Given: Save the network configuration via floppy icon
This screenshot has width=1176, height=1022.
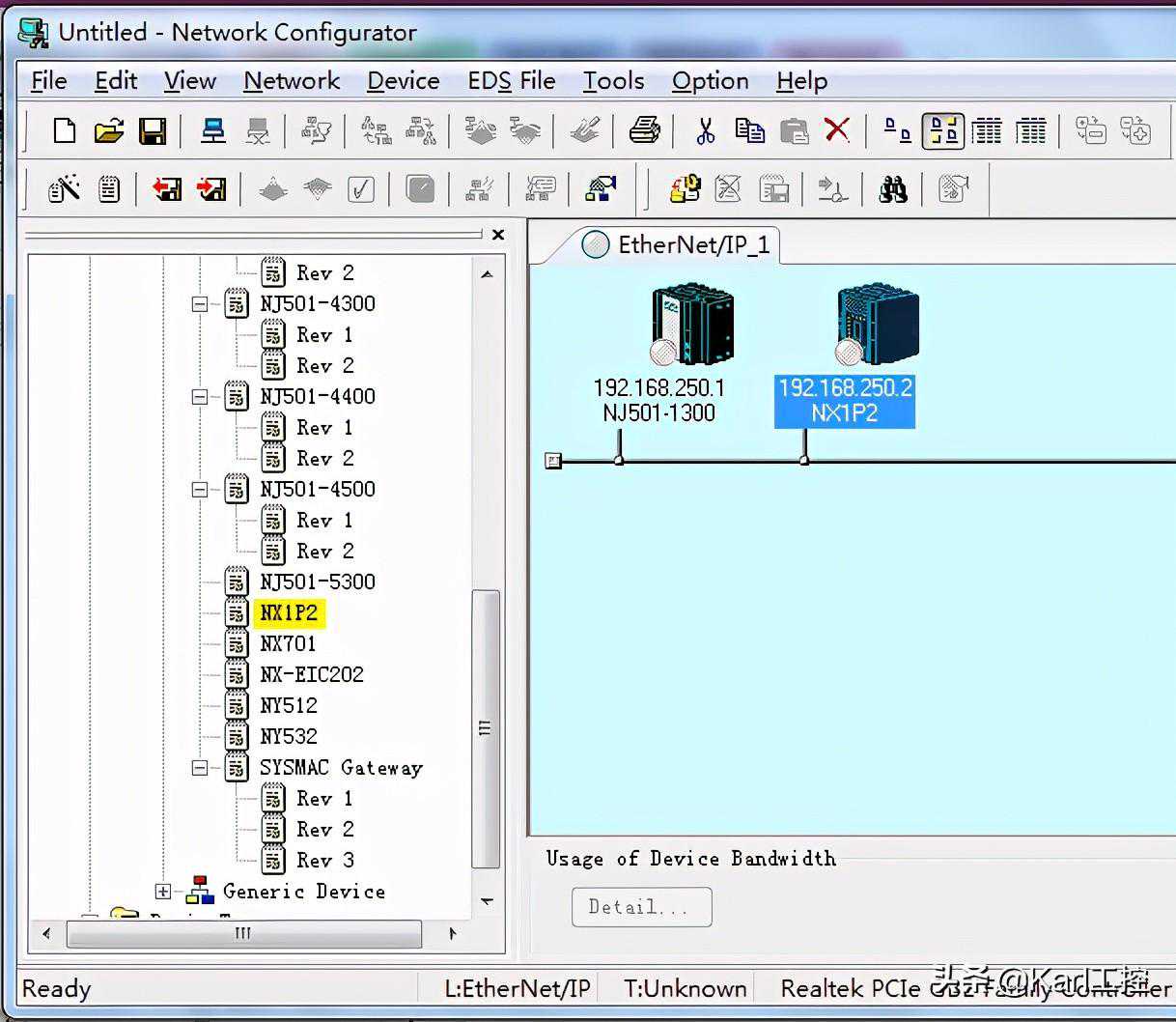Looking at the screenshot, I should tap(153, 130).
